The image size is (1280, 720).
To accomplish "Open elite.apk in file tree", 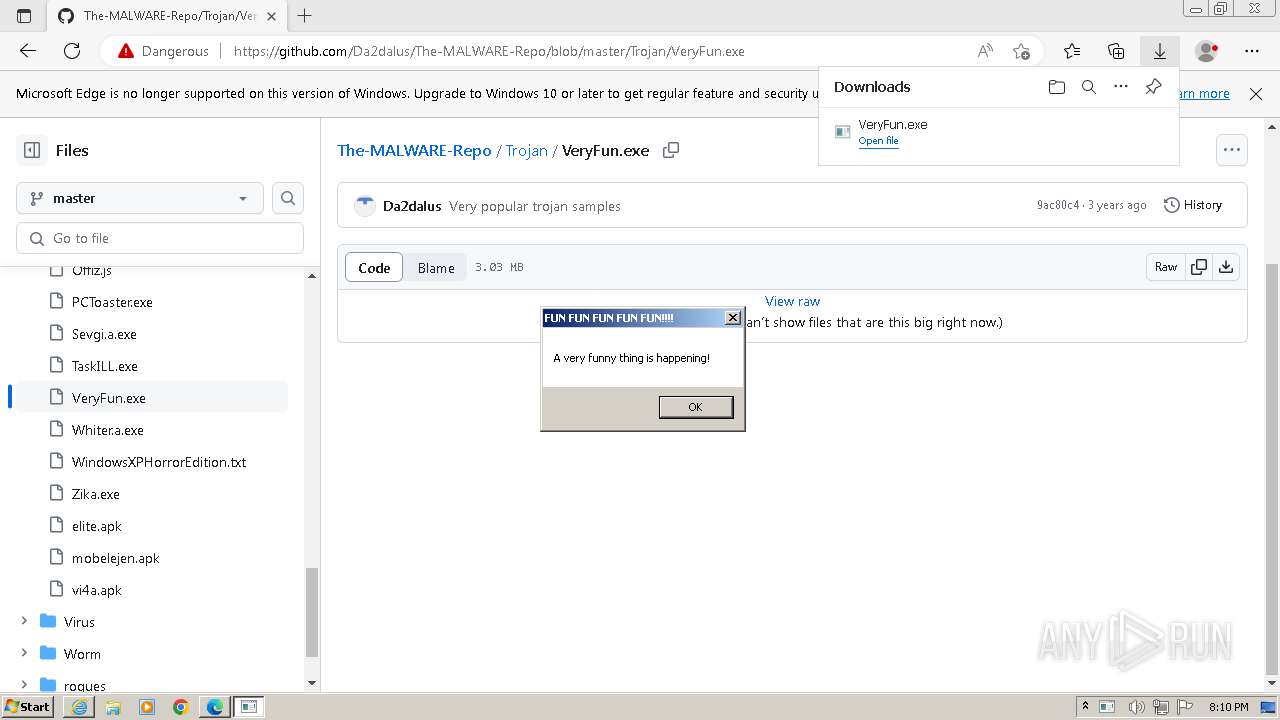I will (x=97, y=526).
